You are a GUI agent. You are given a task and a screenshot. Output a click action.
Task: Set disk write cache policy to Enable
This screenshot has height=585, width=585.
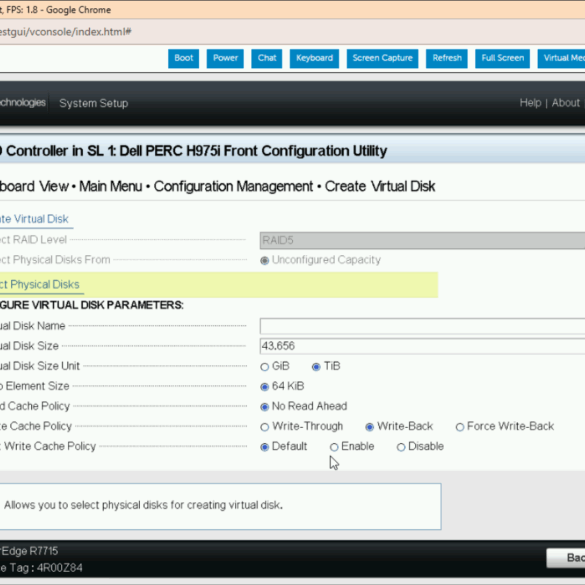click(x=334, y=447)
